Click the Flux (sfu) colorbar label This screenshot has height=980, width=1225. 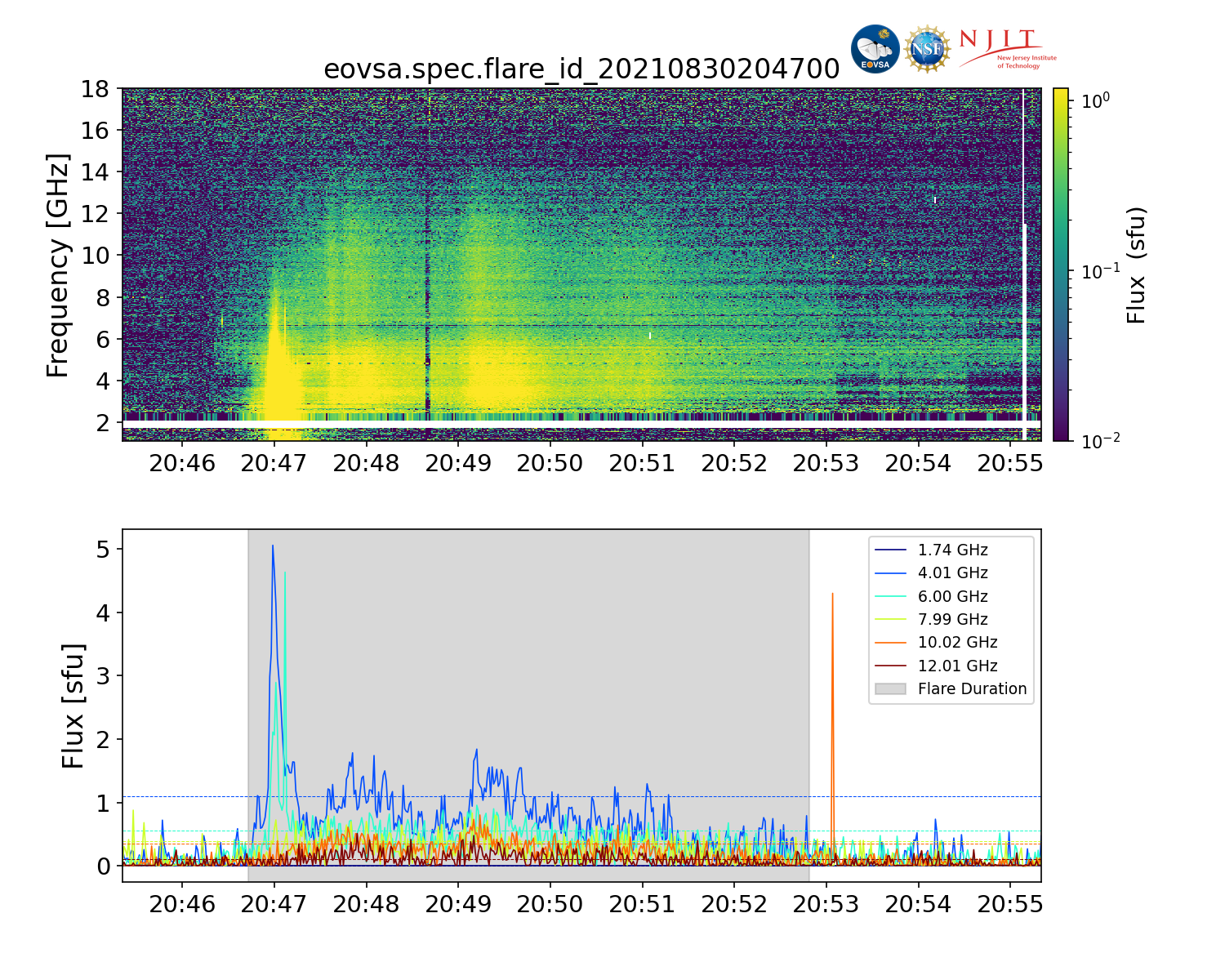coord(1137,265)
